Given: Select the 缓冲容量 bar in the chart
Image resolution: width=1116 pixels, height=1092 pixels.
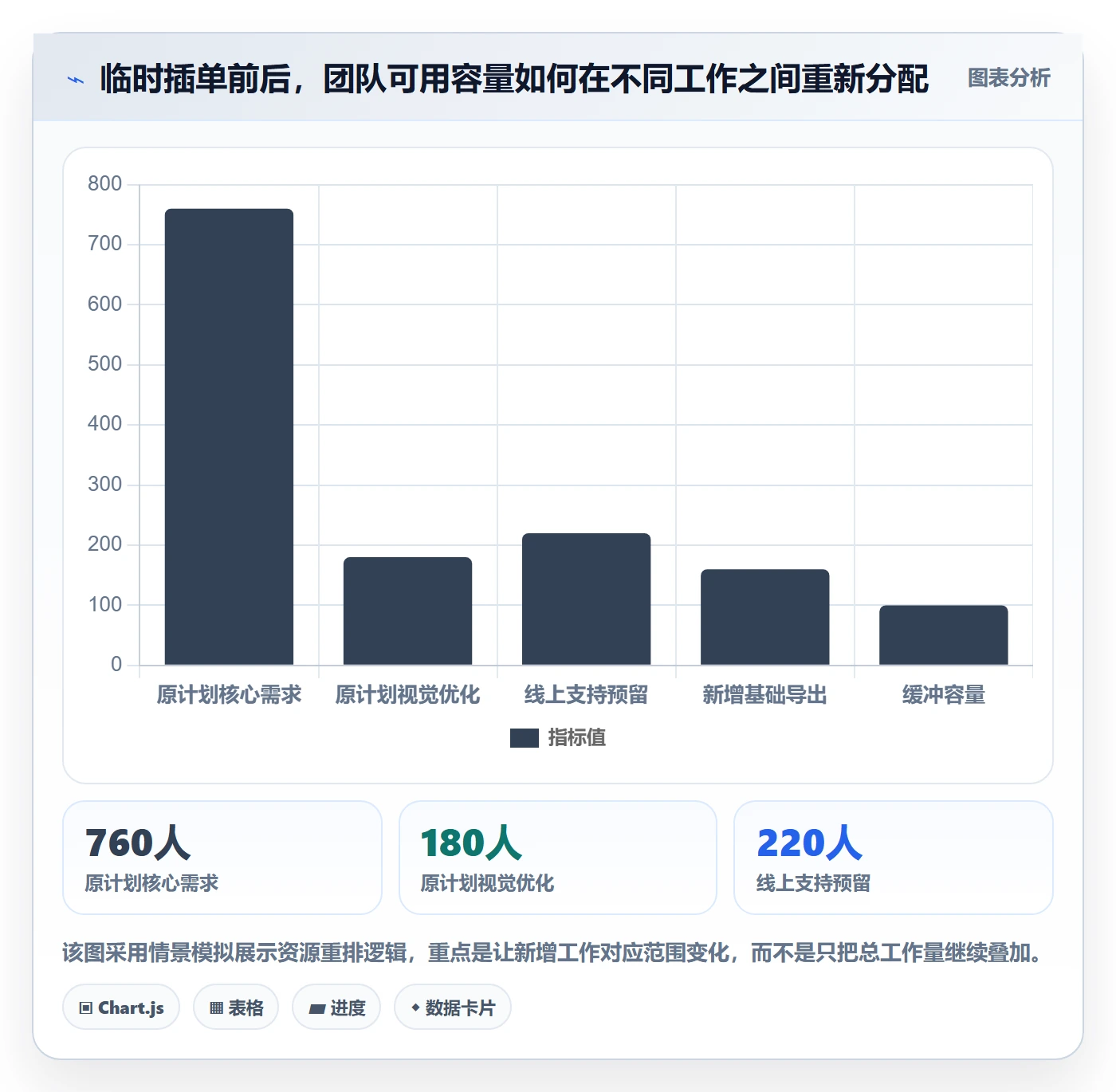Looking at the screenshot, I should click(943, 634).
